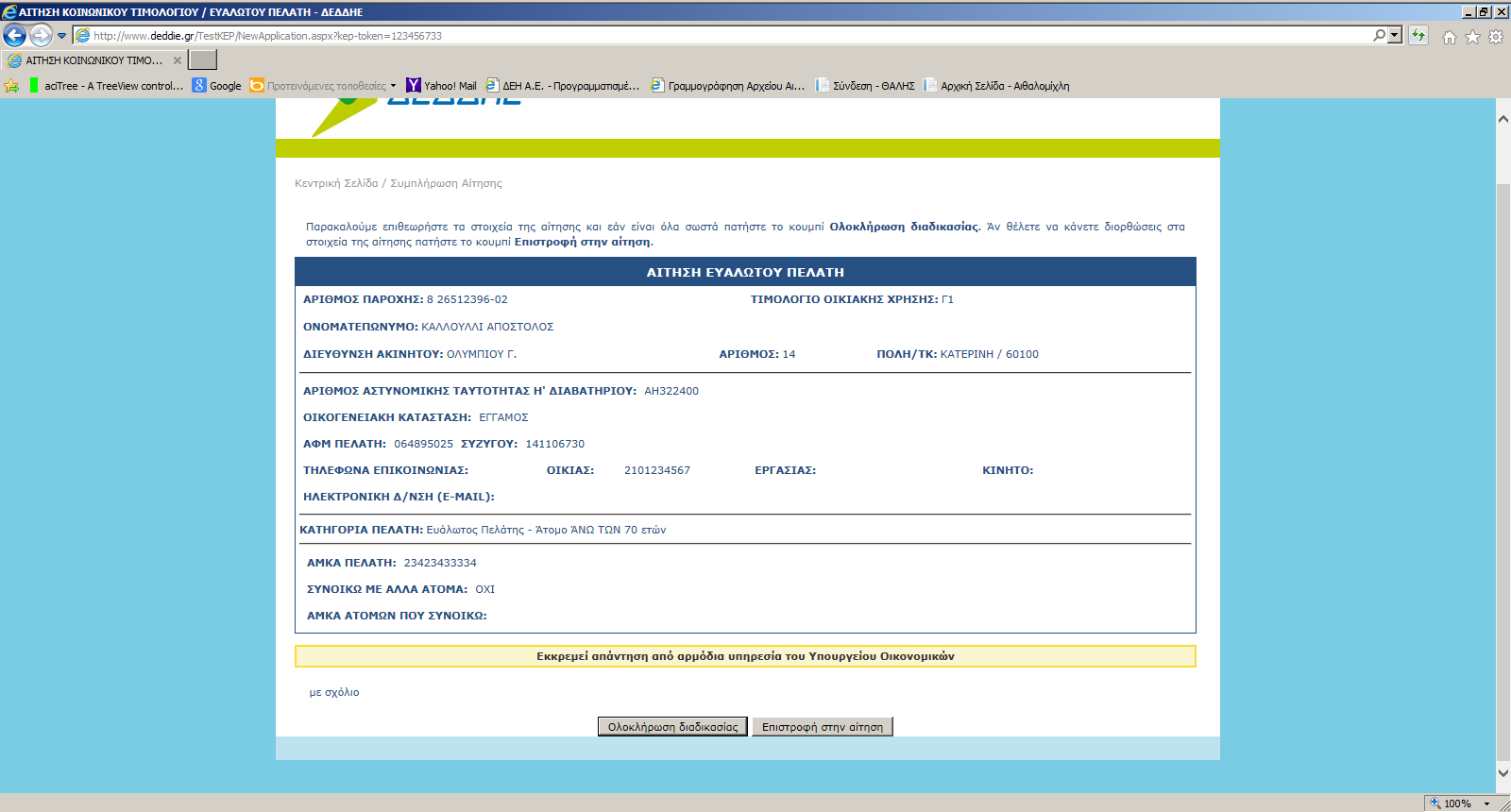Open the address bar autocomplete dropdown
Image resolution: width=1511 pixels, height=812 pixels.
[1394, 35]
